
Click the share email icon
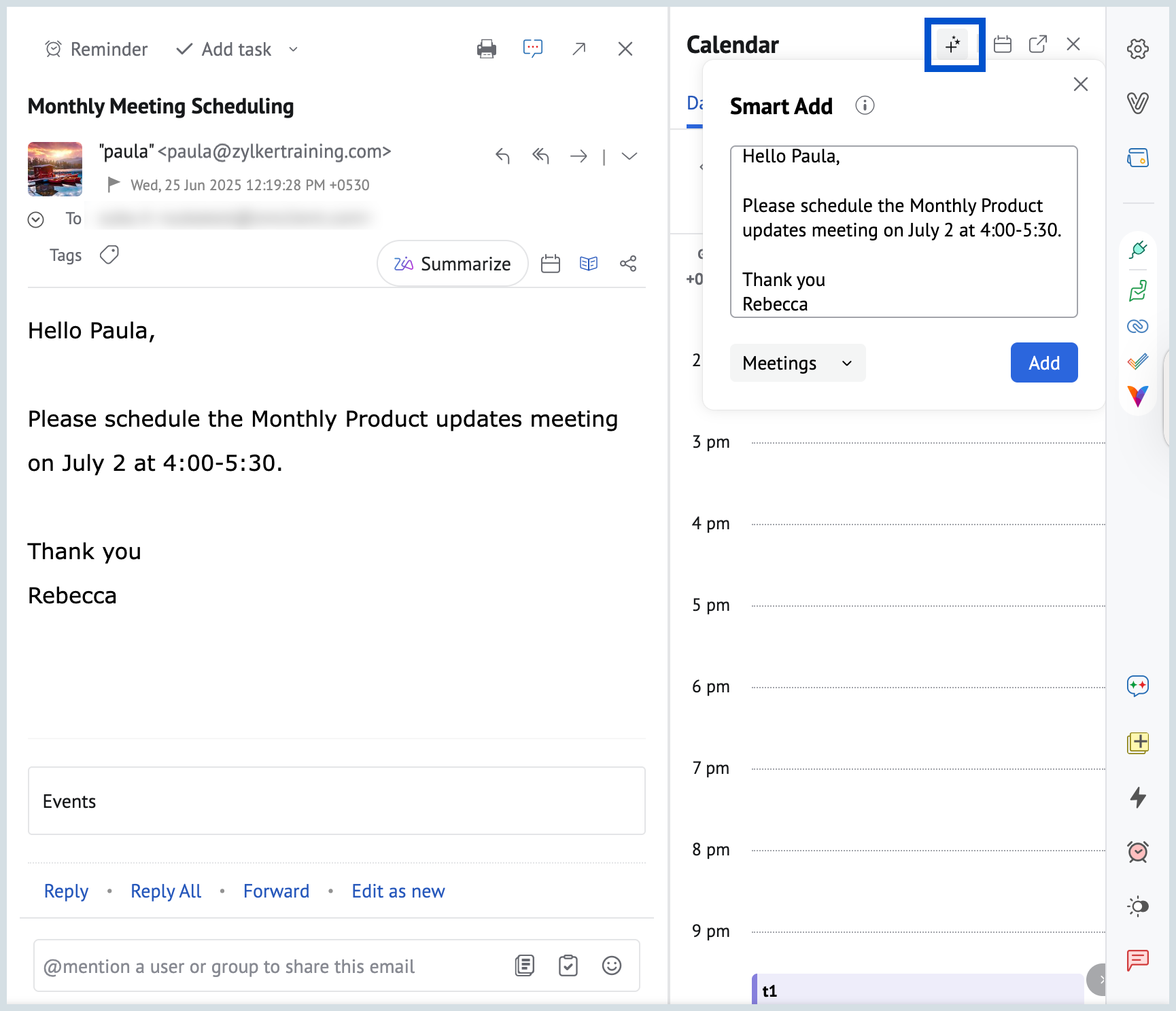pyautogui.click(x=628, y=264)
